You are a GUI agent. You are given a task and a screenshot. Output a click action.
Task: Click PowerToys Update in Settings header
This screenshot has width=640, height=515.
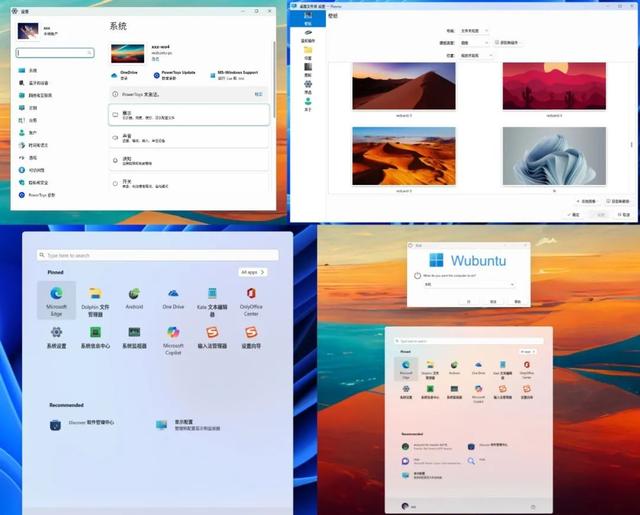pyautogui.click(x=175, y=75)
